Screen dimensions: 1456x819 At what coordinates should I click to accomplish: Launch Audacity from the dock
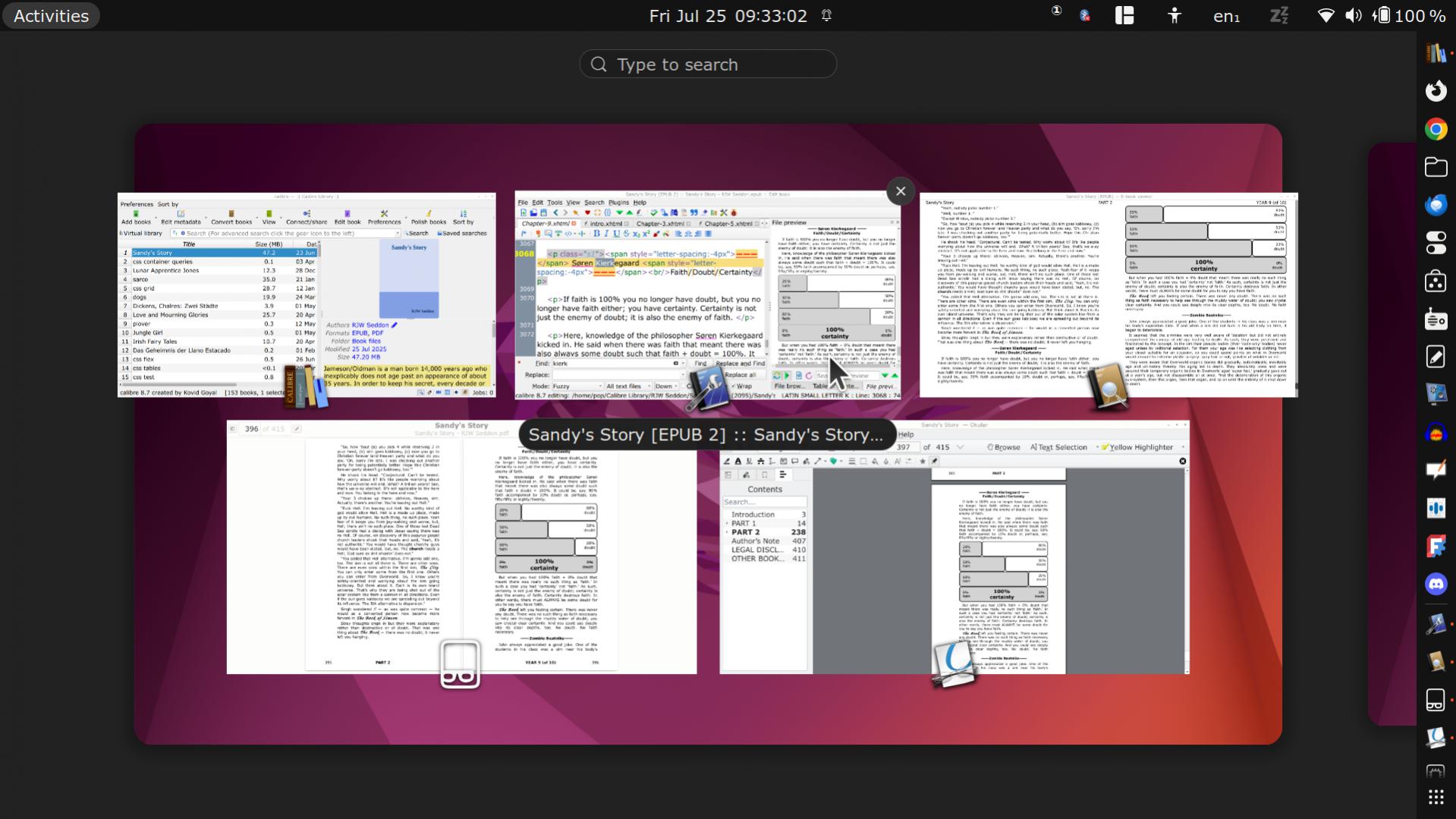[x=1435, y=433]
